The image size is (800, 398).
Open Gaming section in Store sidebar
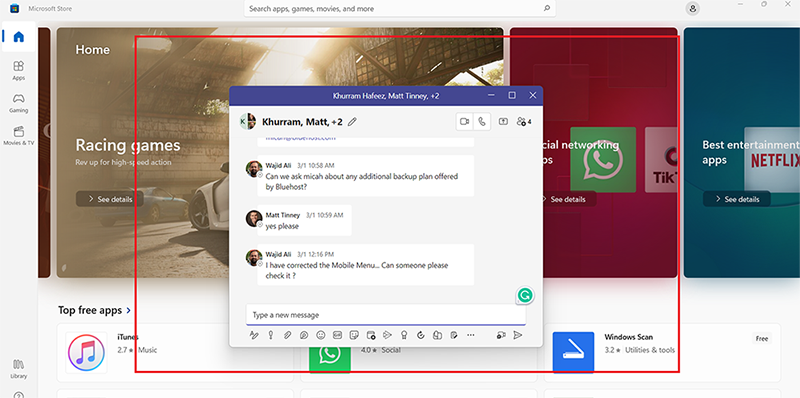click(x=19, y=103)
